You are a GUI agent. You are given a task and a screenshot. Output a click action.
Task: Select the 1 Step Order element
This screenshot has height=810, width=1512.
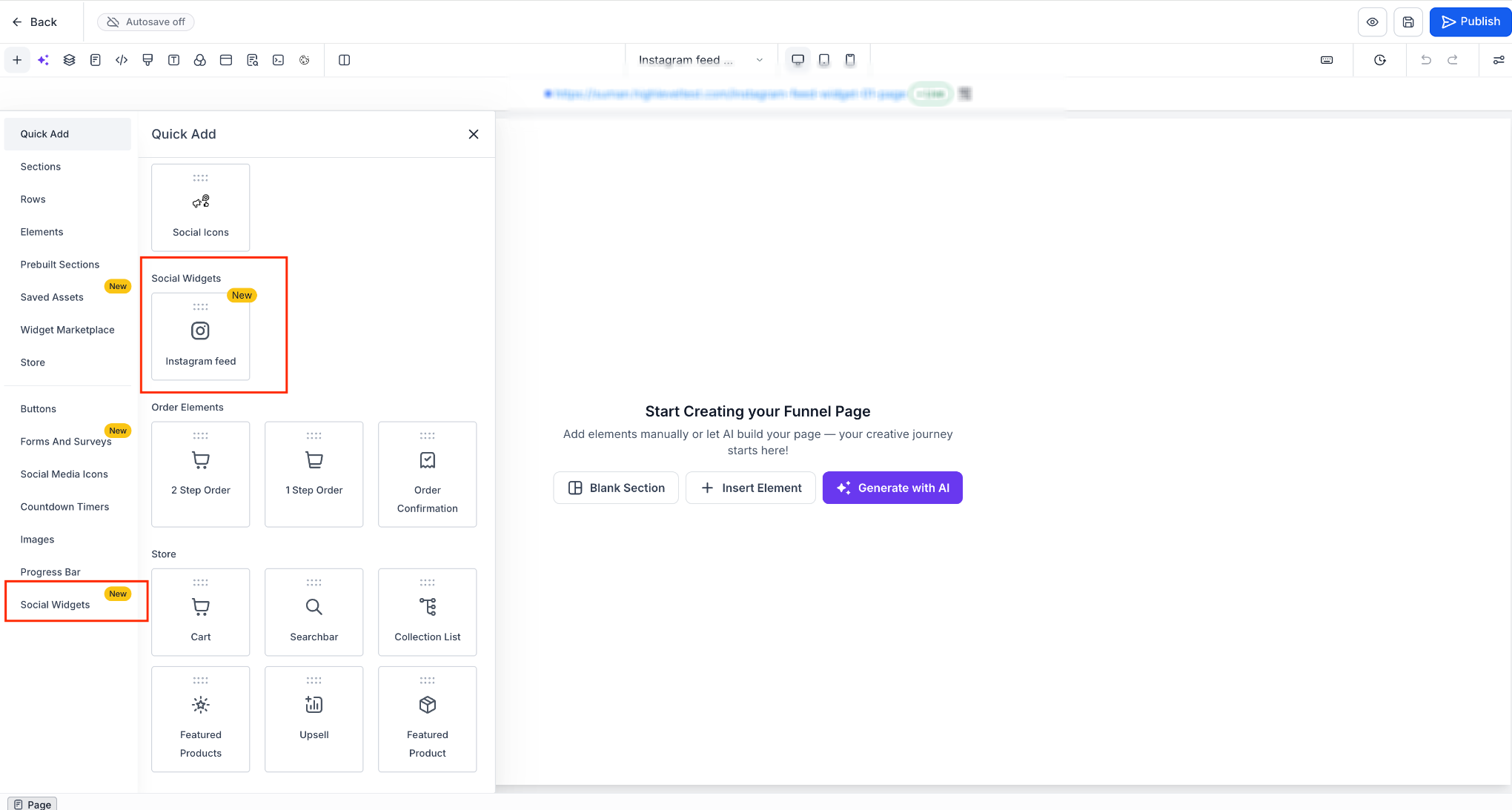[x=314, y=474]
